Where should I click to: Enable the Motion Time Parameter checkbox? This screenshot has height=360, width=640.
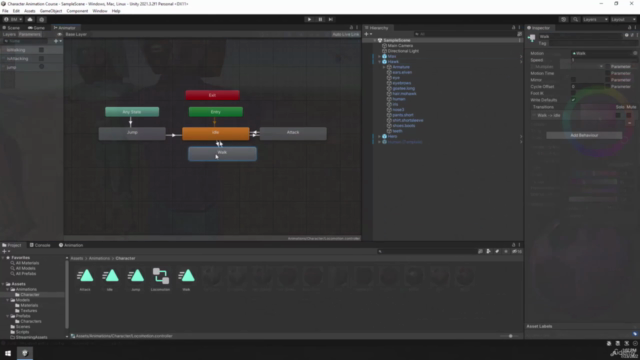click(x=608, y=73)
